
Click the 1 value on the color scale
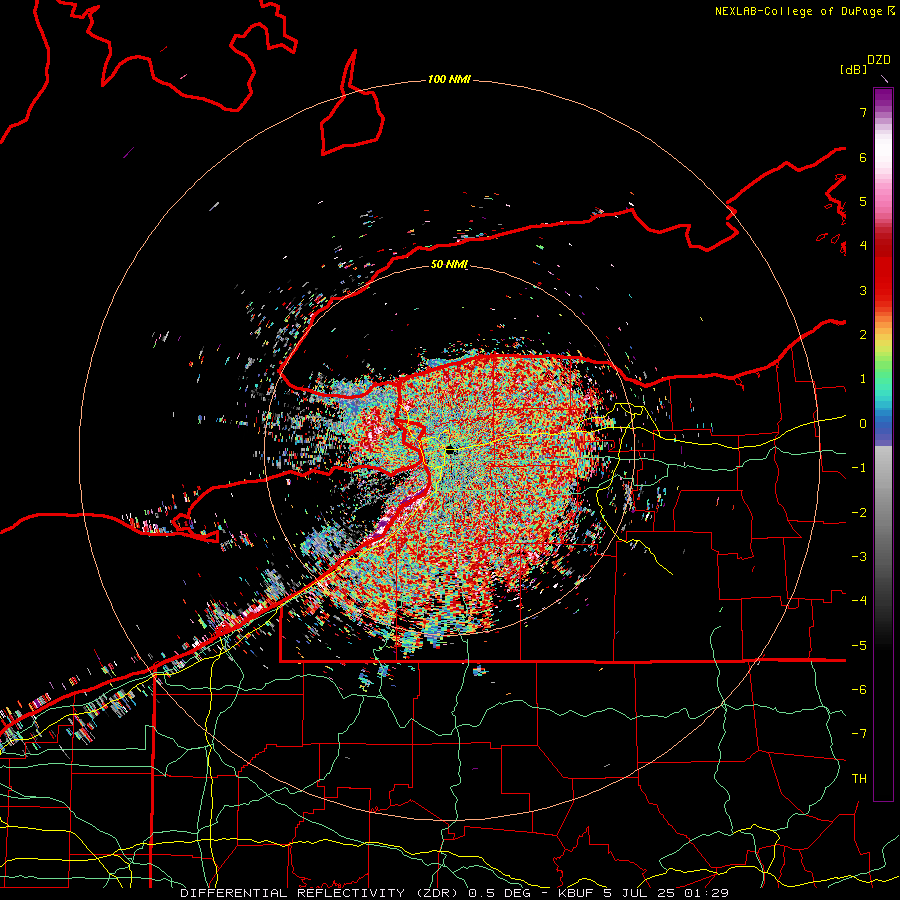[x=863, y=379]
